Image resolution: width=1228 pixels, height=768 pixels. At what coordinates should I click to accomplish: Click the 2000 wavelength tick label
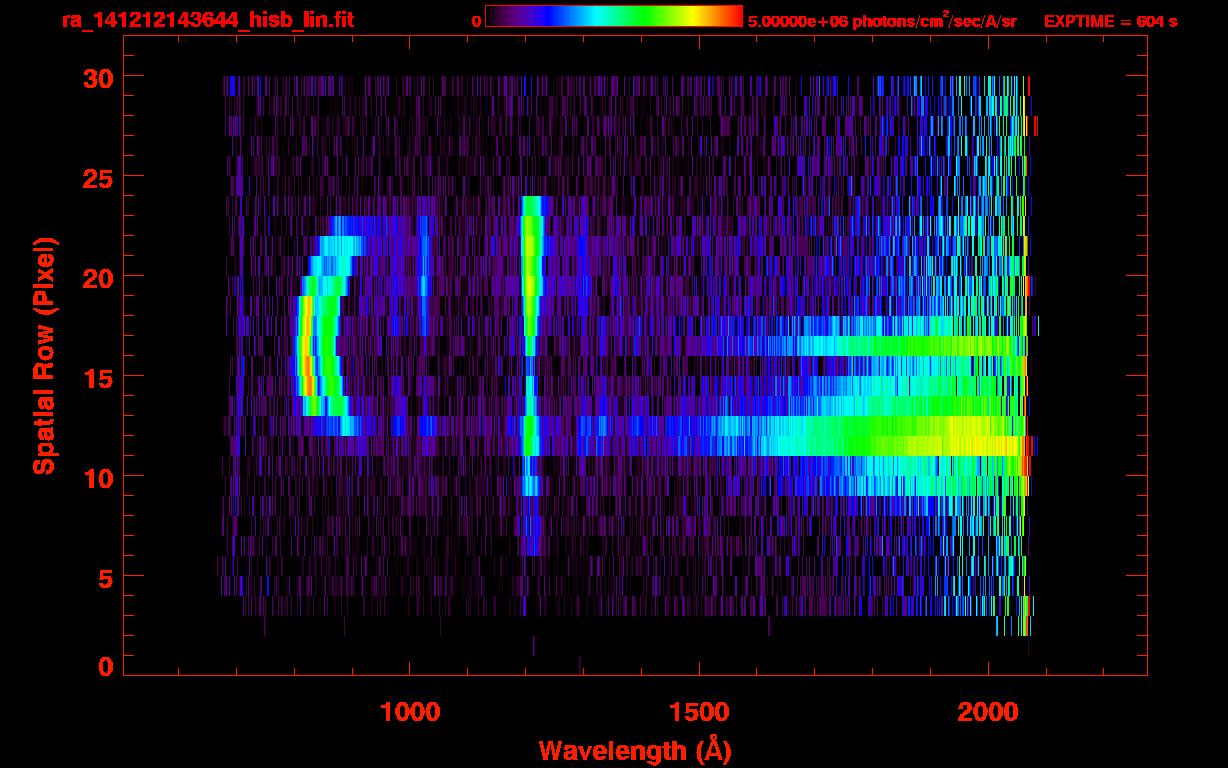tap(988, 712)
